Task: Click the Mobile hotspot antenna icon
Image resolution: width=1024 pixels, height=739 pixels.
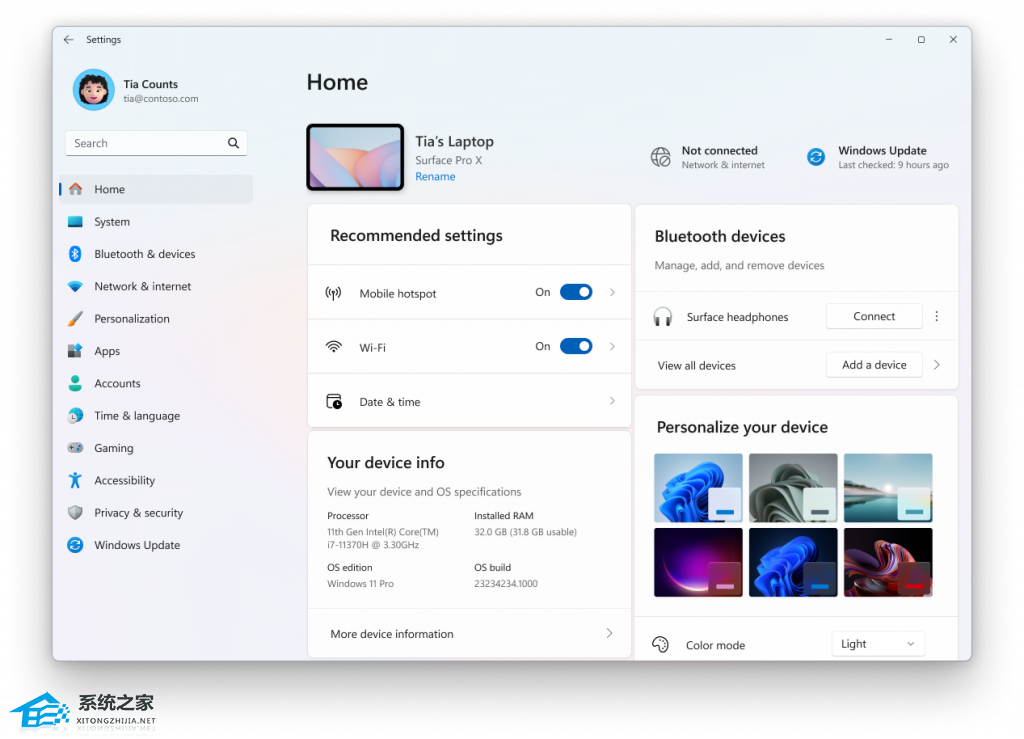Action: coord(334,293)
